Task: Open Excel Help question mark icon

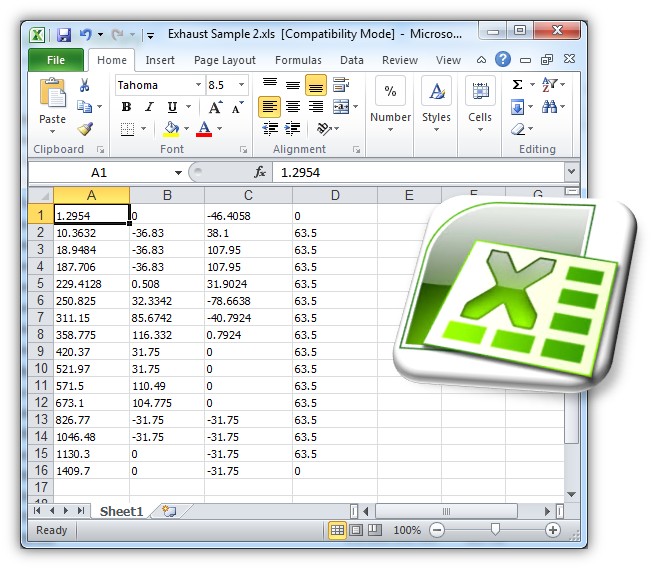Action: [x=504, y=60]
